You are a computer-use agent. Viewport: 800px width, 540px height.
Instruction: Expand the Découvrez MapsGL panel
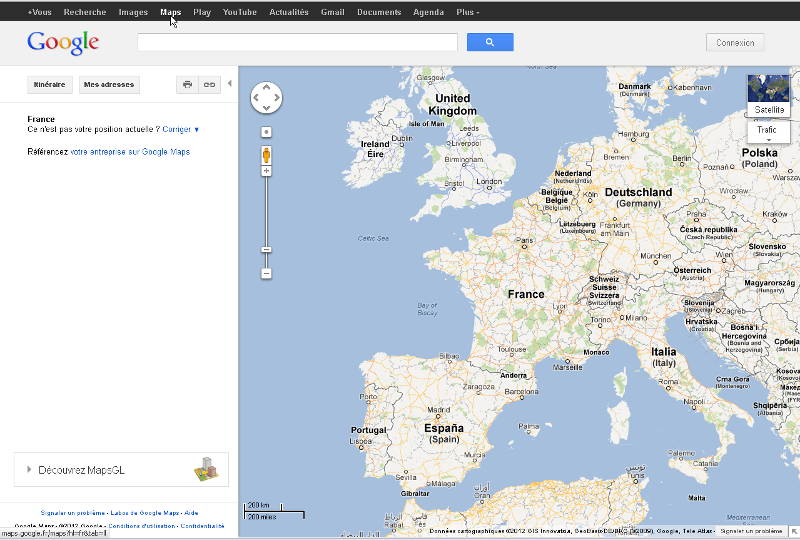(x=121, y=470)
